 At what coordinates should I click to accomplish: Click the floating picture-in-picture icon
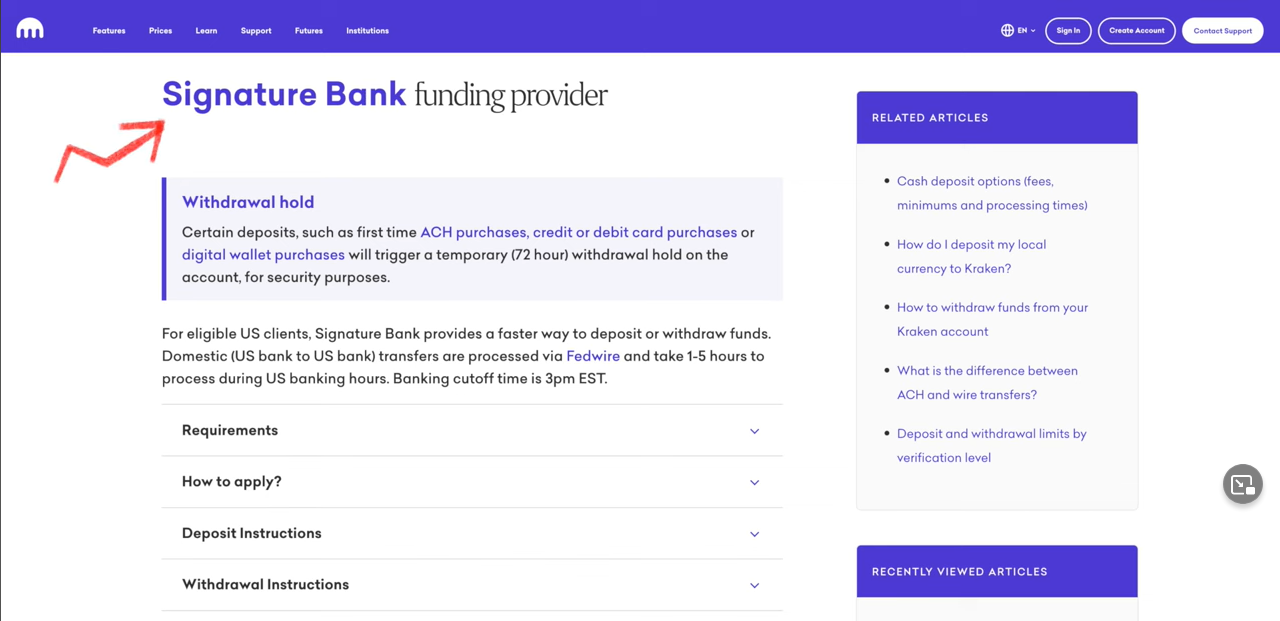(1243, 485)
